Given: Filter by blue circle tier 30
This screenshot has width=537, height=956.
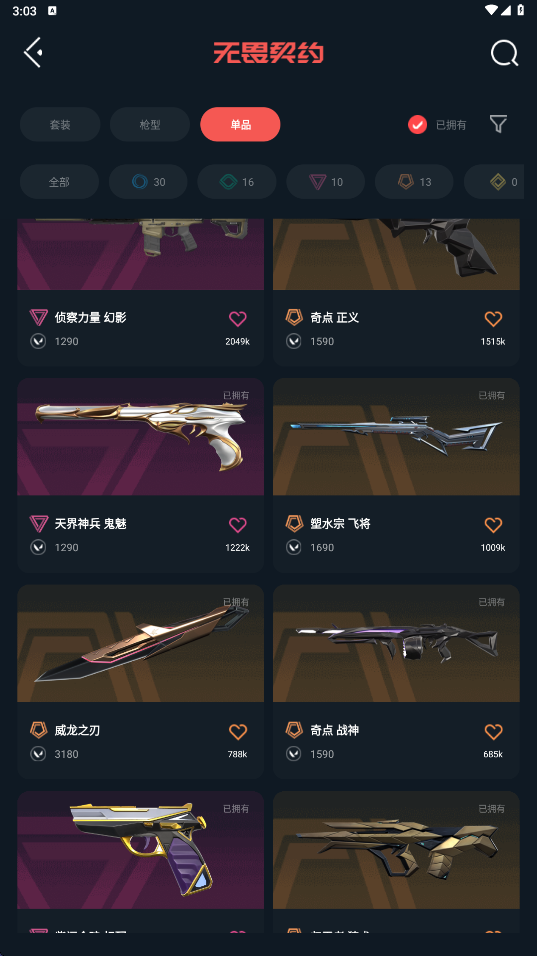Looking at the screenshot, I should pyautogui.click(x=148, y=182).
